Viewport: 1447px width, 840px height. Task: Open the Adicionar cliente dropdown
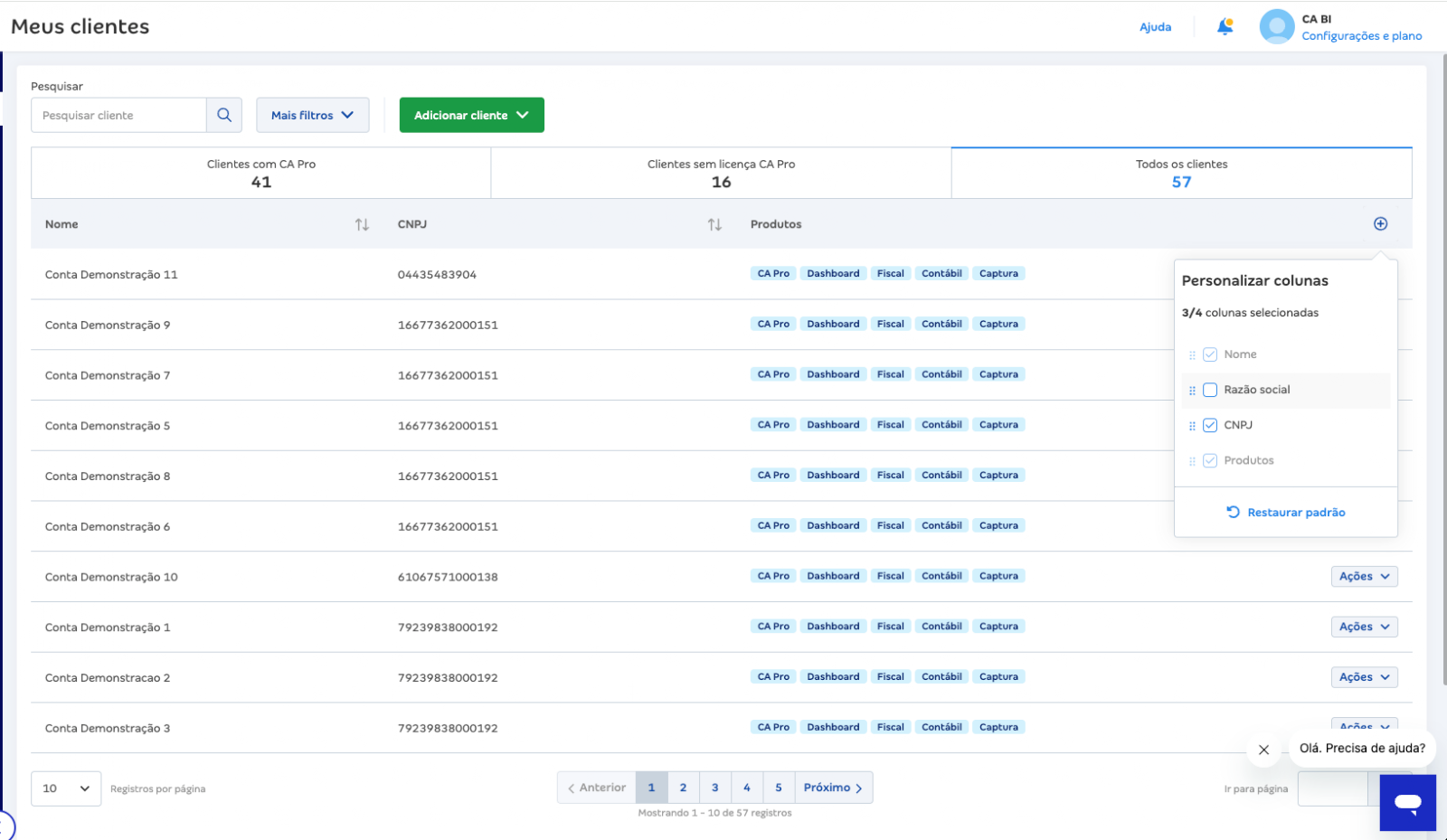tap(471, 115)
